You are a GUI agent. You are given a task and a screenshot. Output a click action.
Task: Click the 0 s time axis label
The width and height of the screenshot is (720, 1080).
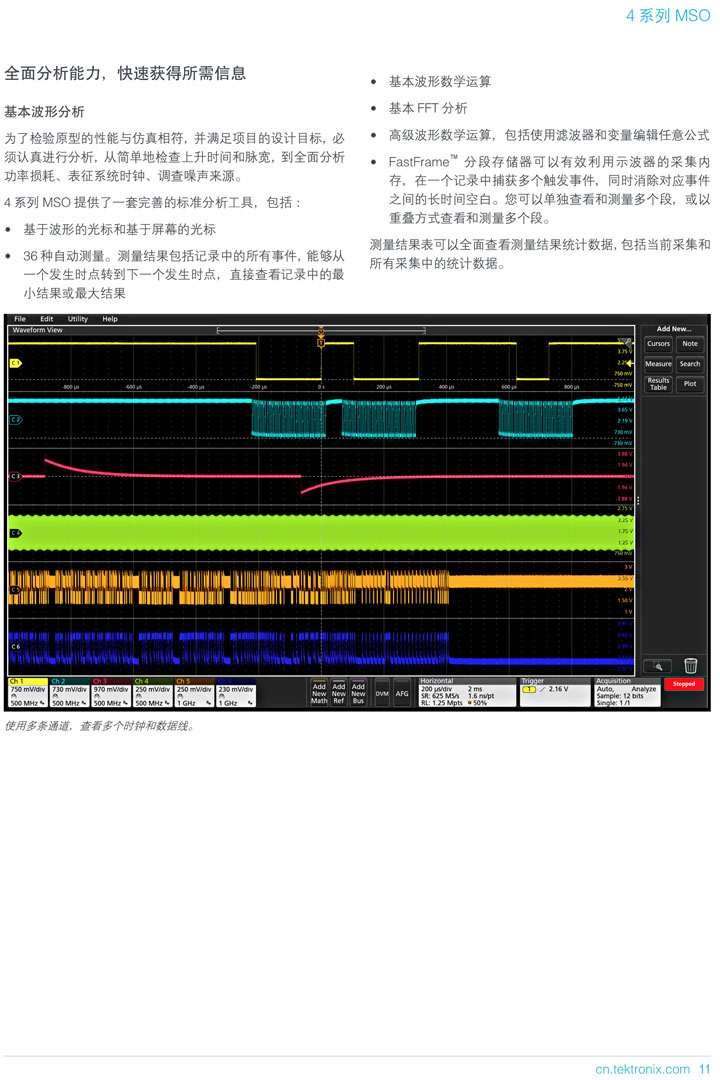pyautogui.click(x=321, y=387)
